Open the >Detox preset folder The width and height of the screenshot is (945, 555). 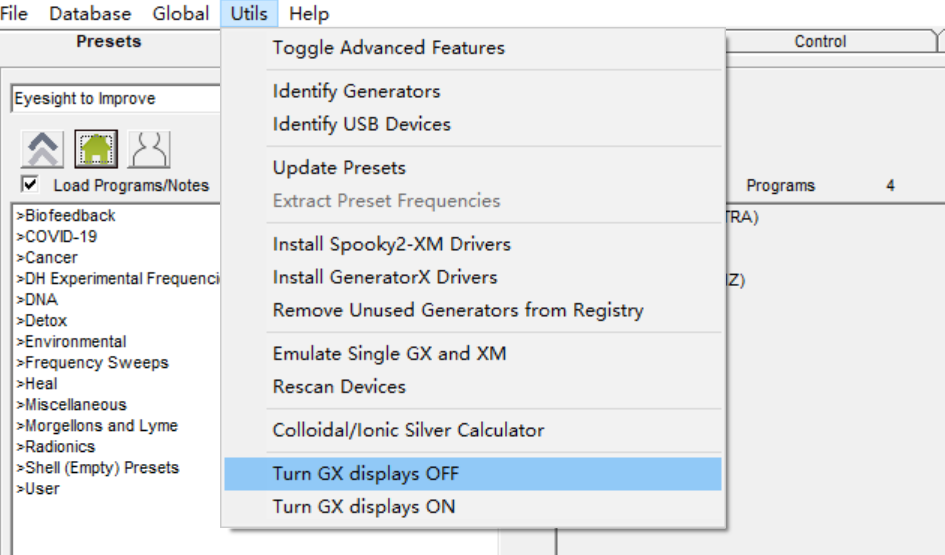[x=42, y=321]
